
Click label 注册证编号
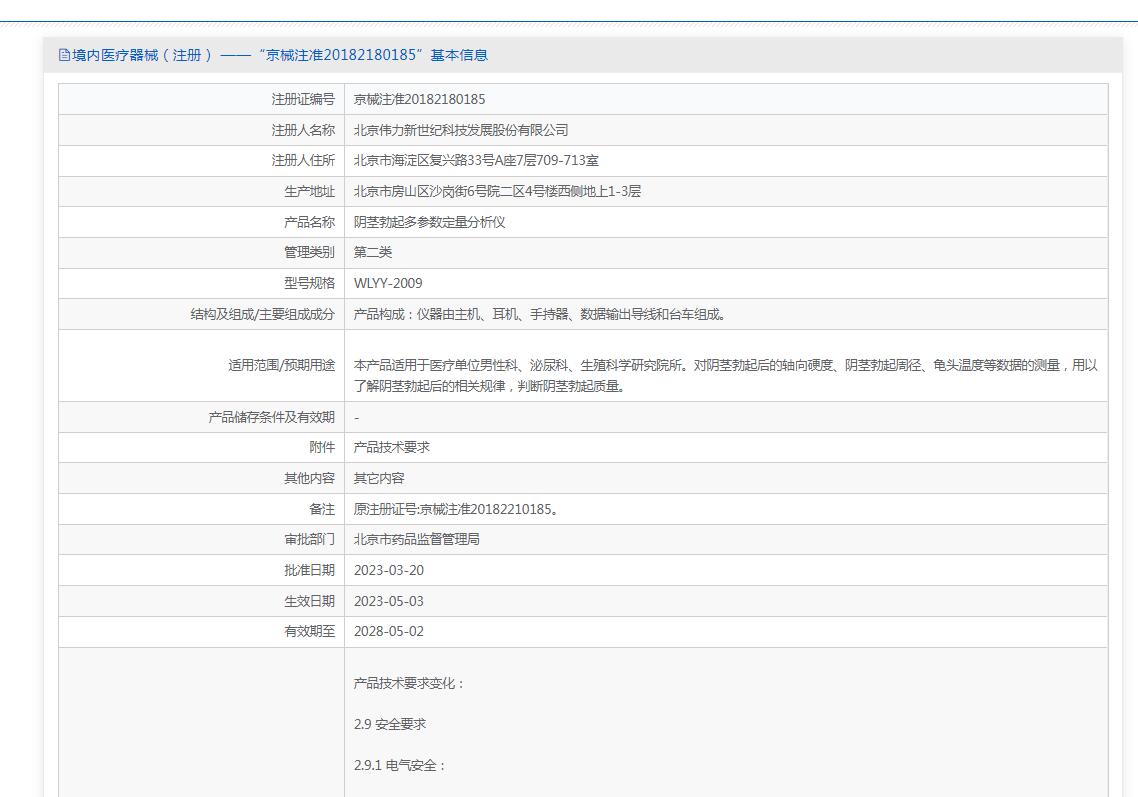(x=303, y=99)
